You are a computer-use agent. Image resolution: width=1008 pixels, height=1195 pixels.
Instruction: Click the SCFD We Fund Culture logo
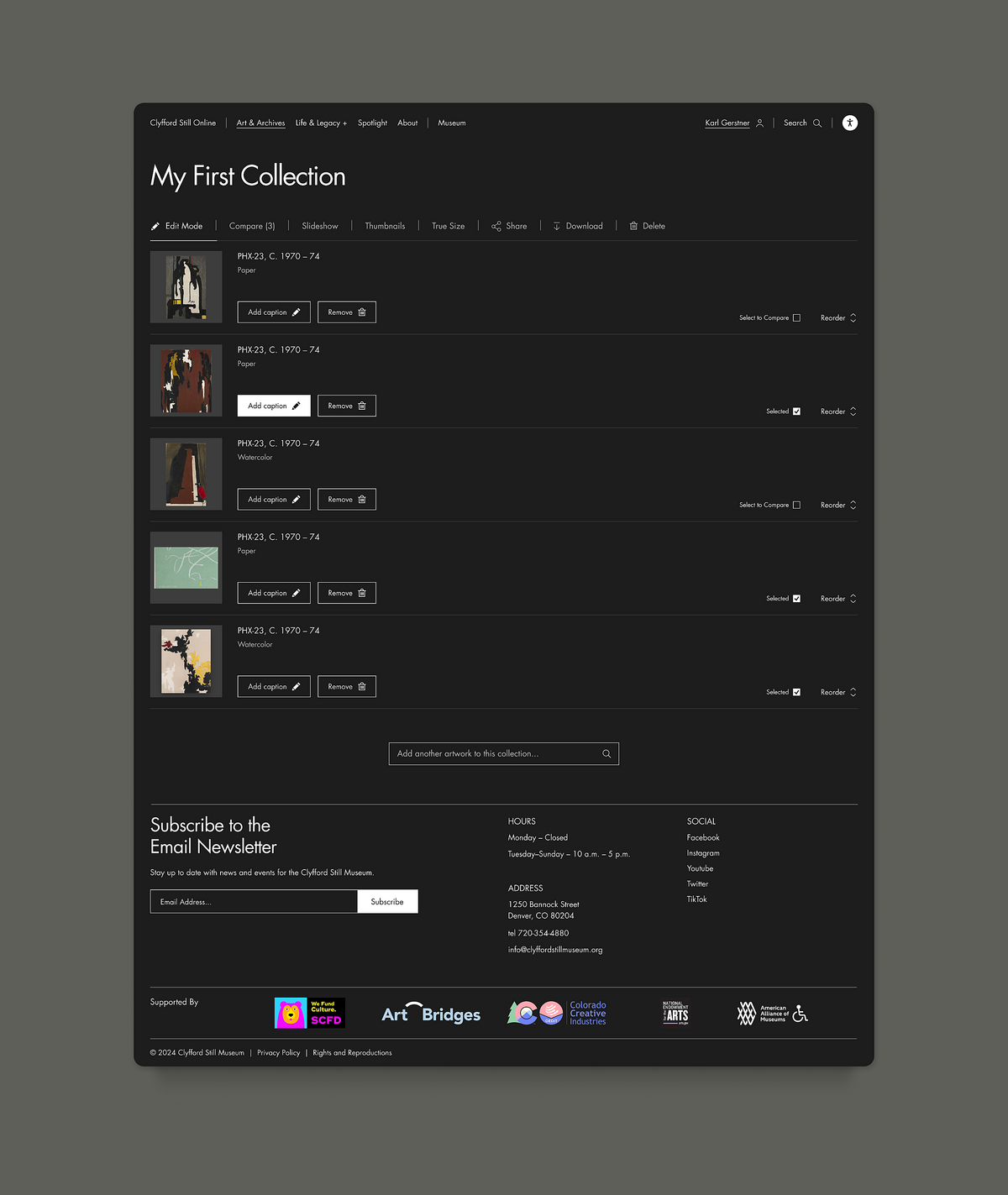(x=309, y=1013)
